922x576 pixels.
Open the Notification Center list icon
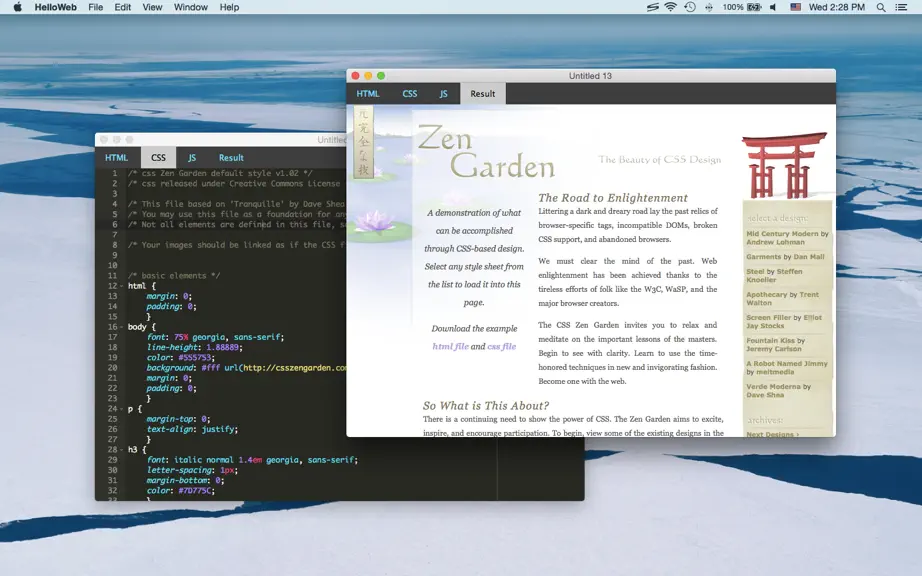pos(901,7)
